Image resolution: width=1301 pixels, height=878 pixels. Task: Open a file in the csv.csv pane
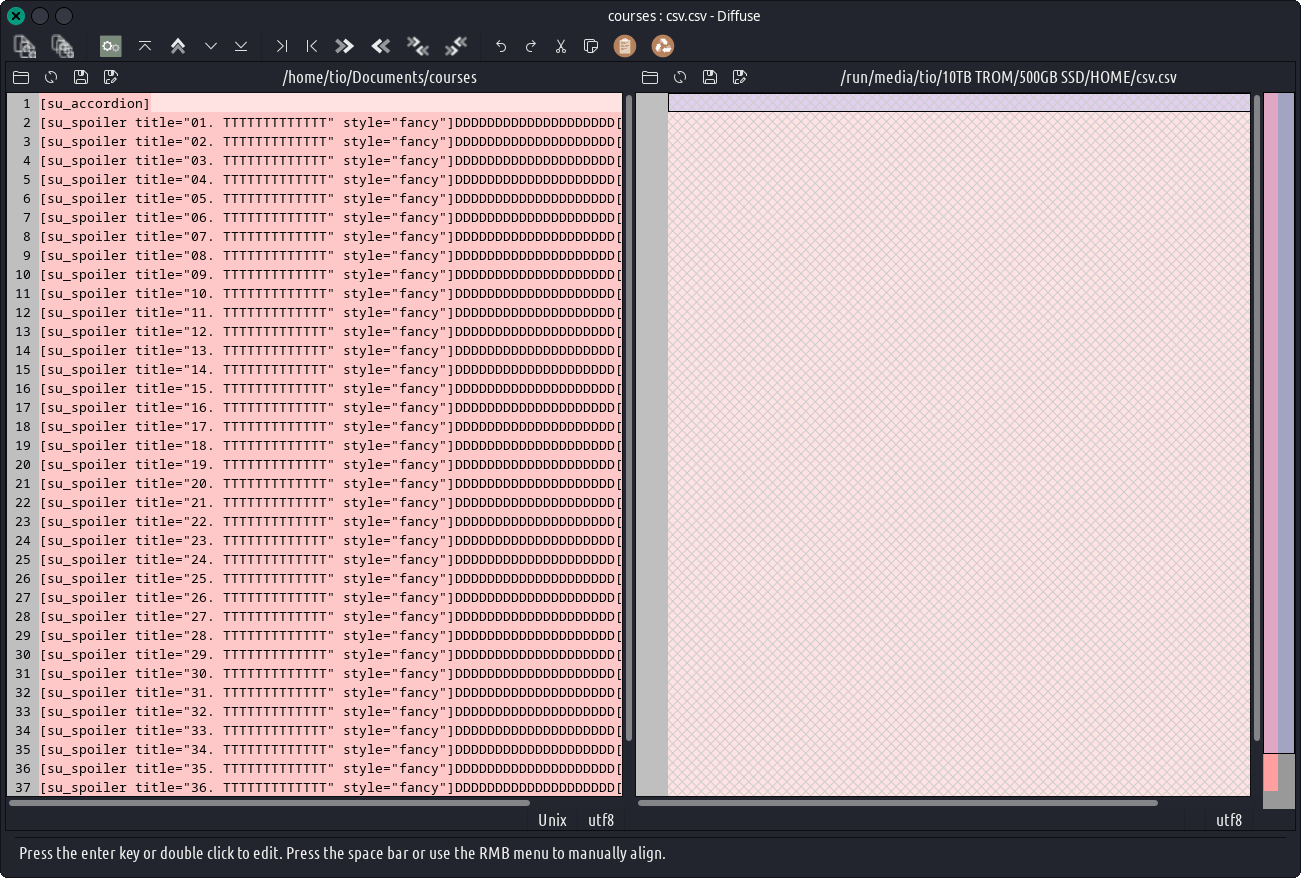pos(650,77)
